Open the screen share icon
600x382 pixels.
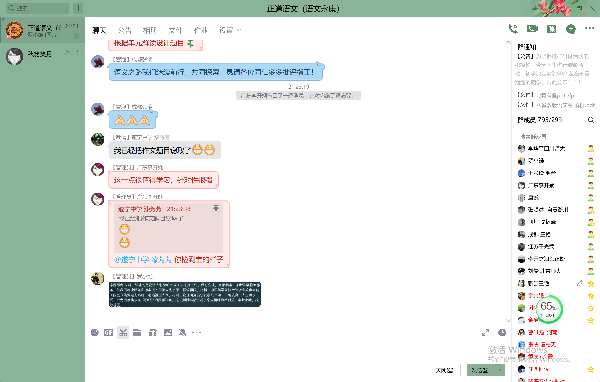tap(551, 29)
